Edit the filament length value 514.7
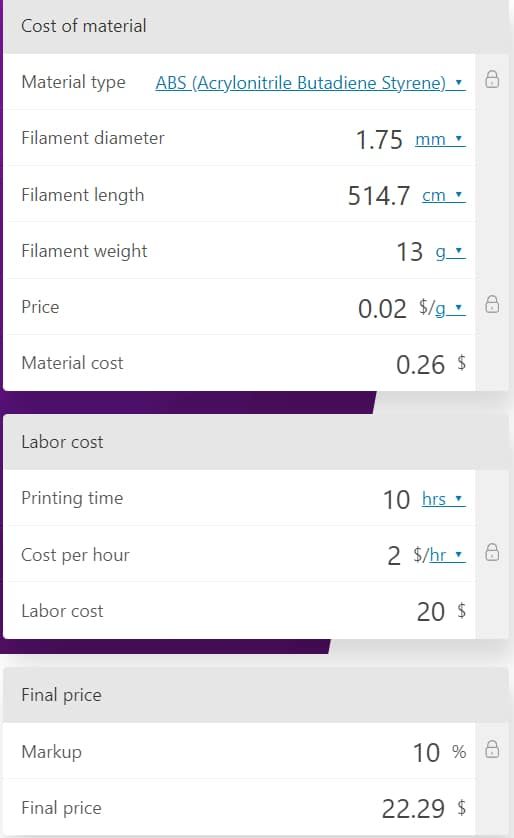 [x=379, y=196]
